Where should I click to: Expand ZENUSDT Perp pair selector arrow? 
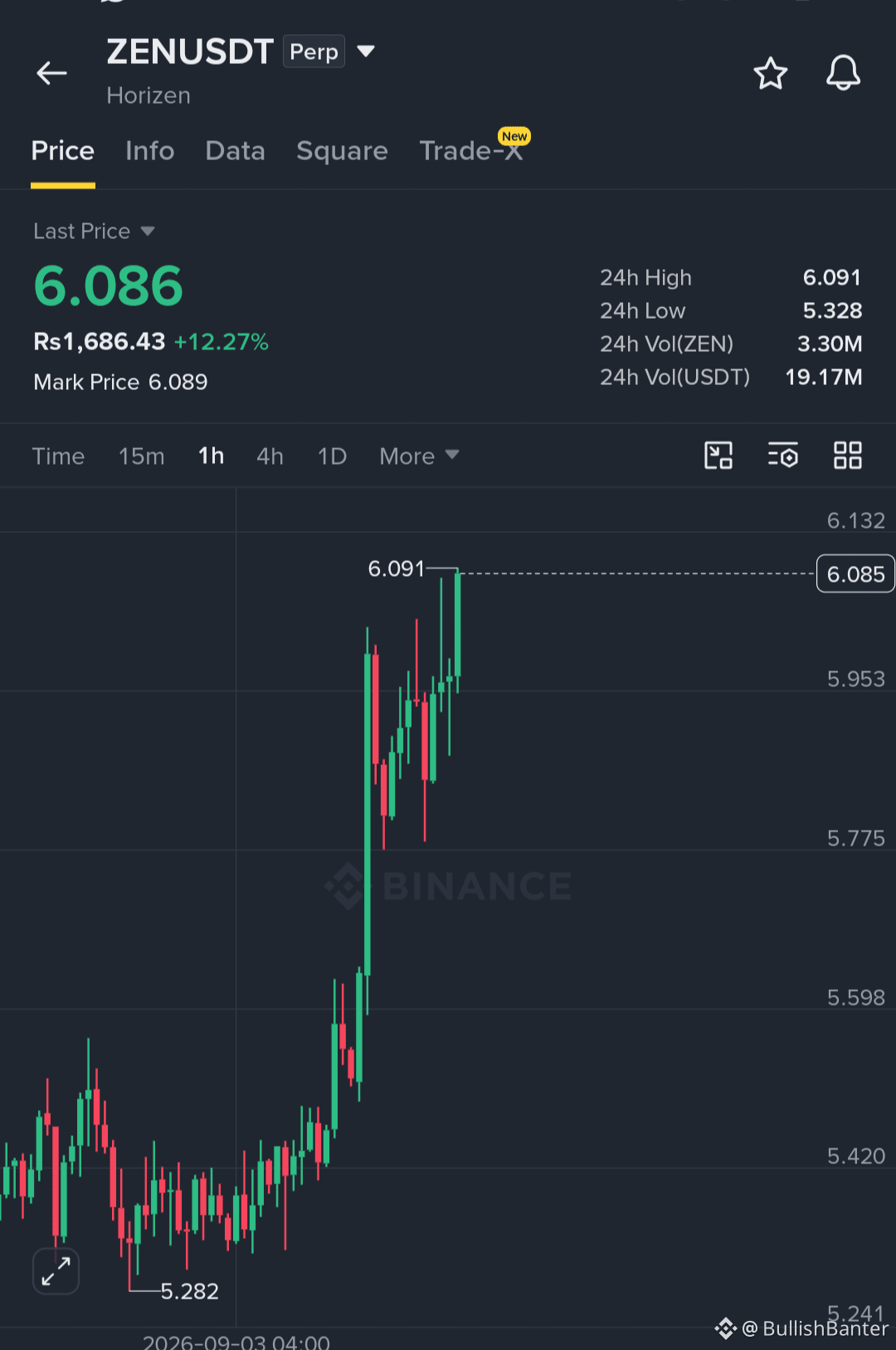tap(366, 51)
